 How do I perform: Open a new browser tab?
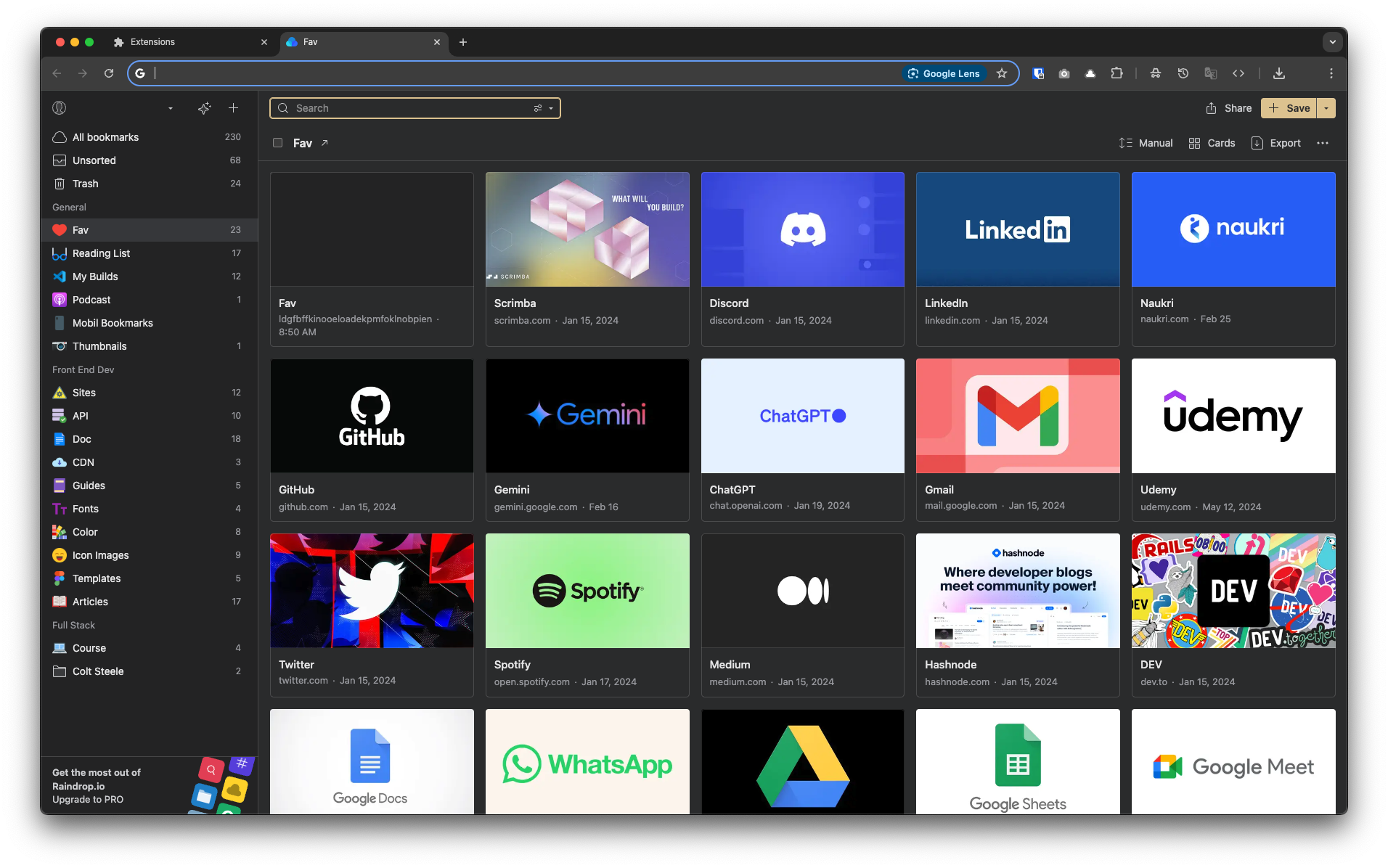(463, 42)
